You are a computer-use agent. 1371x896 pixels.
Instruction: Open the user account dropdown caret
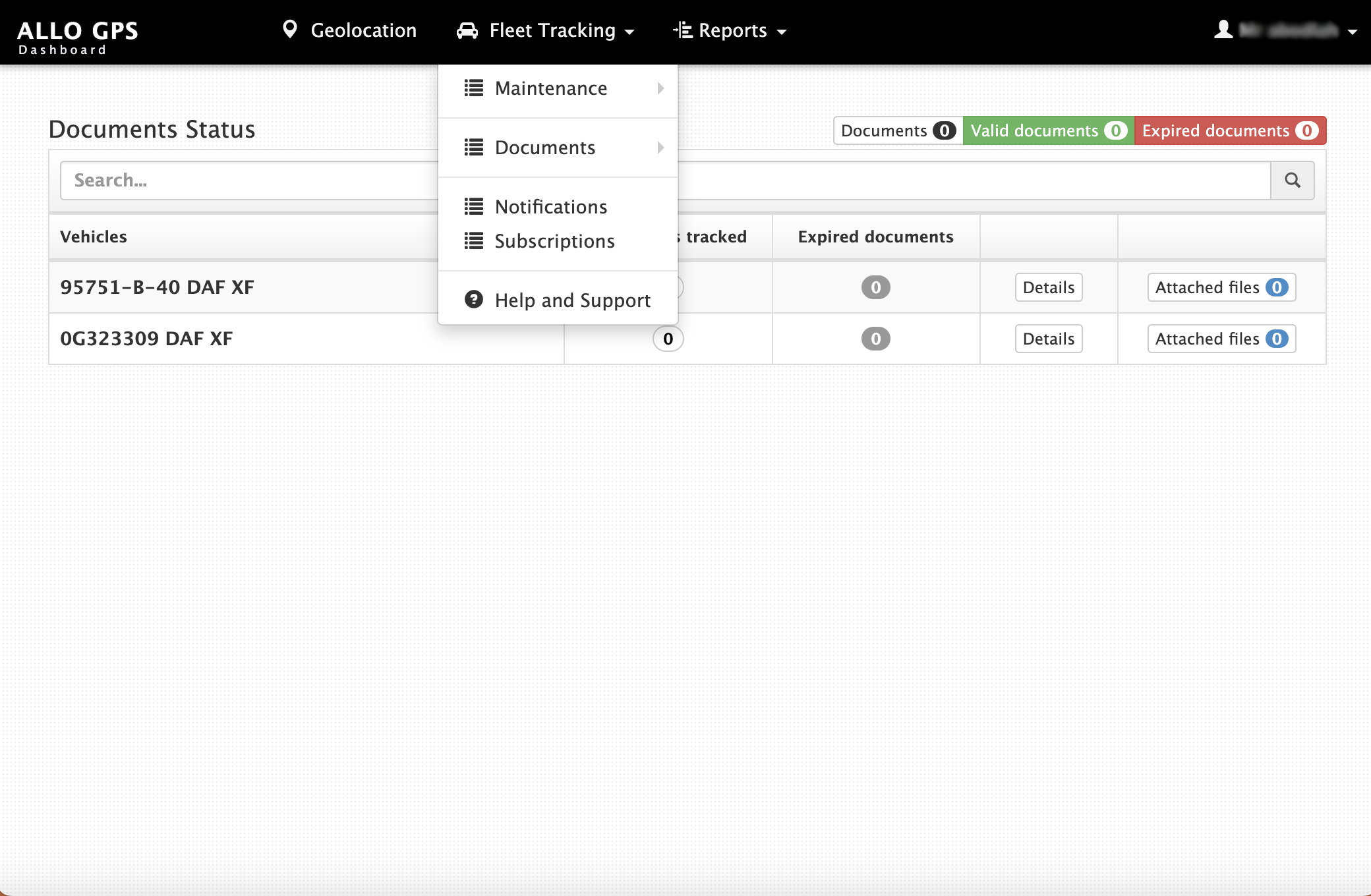pos(1353,32)
